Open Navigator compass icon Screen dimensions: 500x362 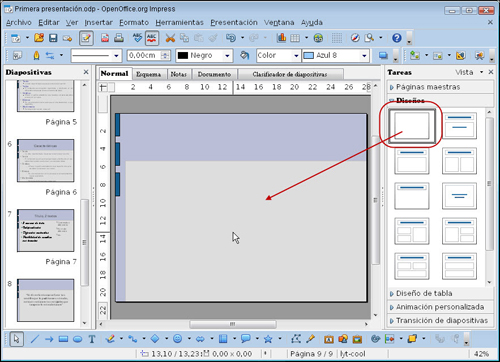click(355, 38)
